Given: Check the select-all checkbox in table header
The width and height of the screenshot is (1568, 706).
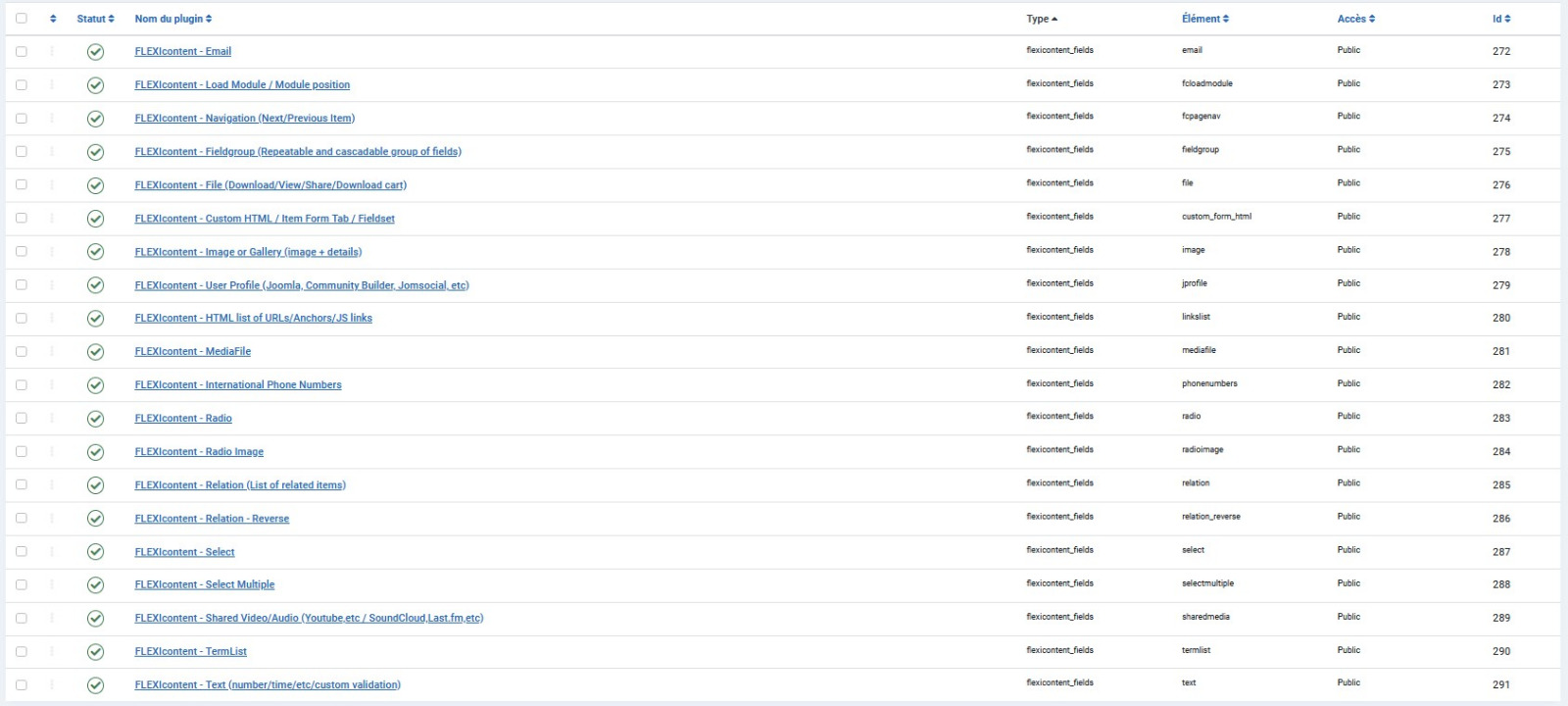Looking at the screenshot, I should tap(22, 18).
